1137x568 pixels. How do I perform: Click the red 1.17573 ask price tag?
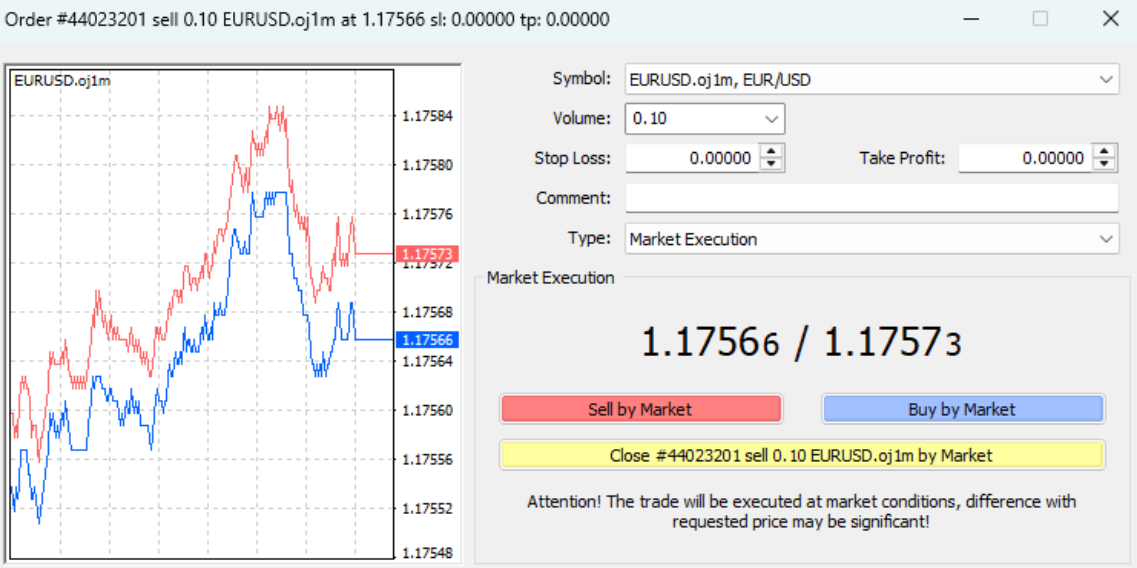coord(427,254)
